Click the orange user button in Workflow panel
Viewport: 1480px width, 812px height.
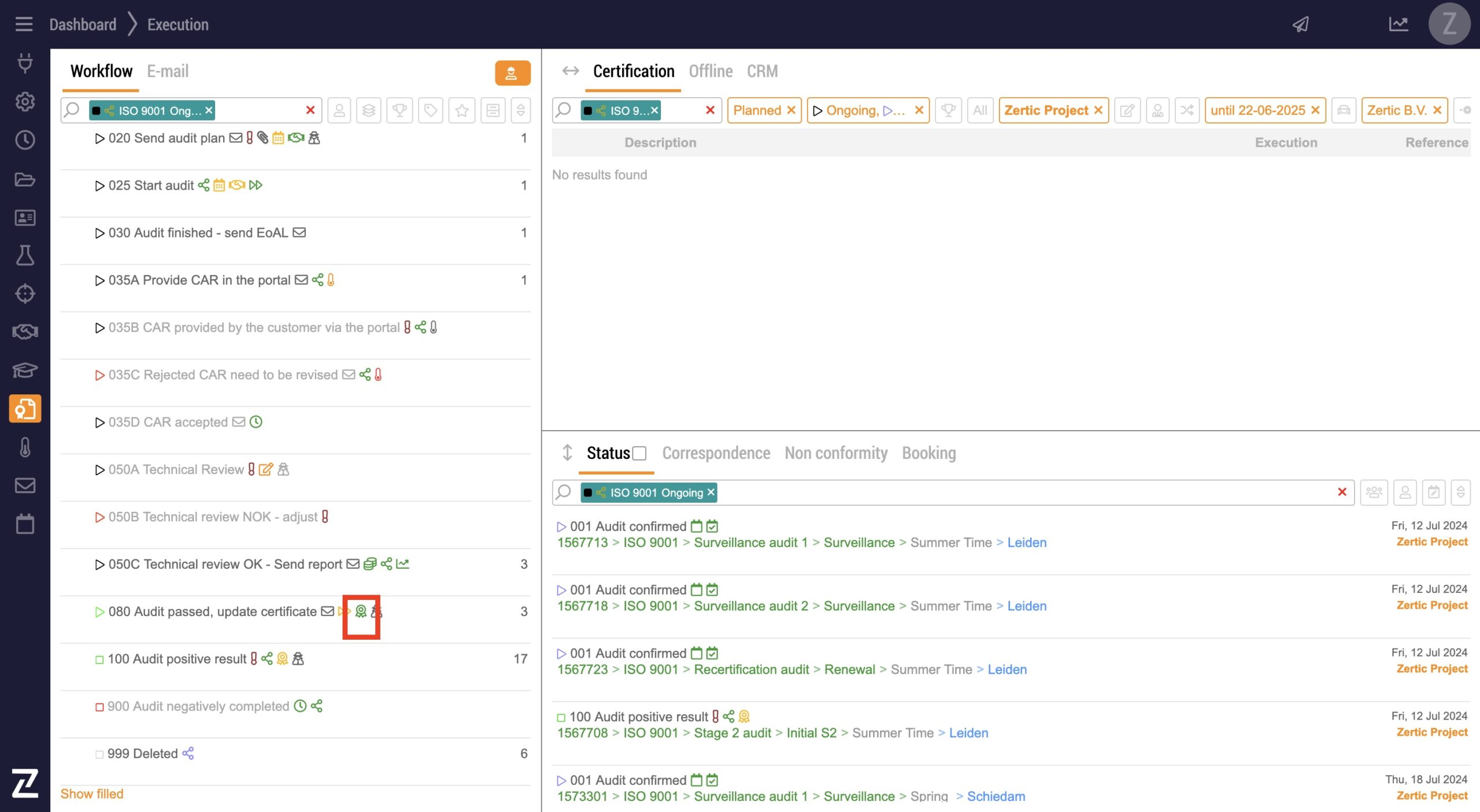(x=512, y=73)
